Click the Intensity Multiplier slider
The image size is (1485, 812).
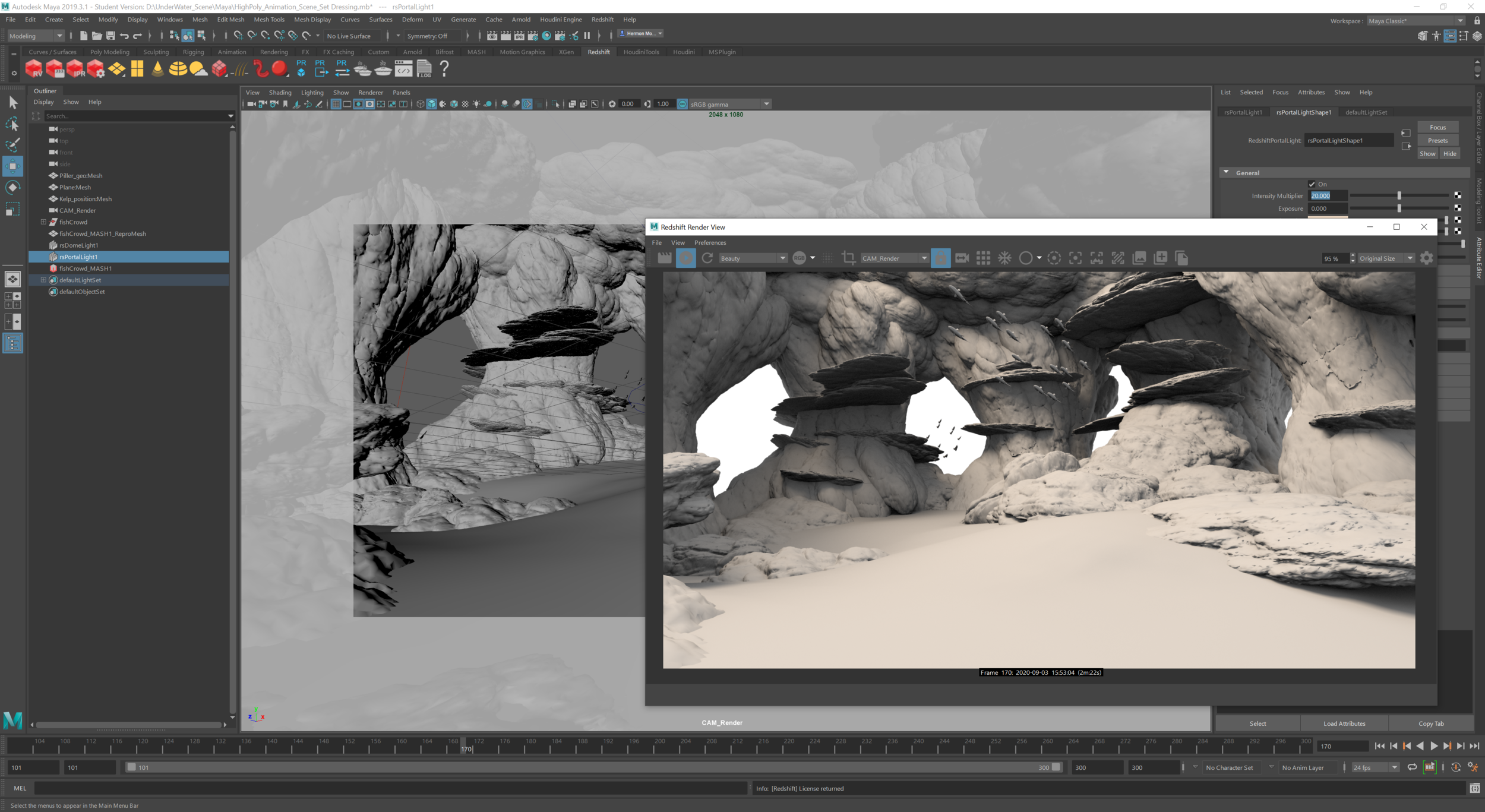point(1399,195)
